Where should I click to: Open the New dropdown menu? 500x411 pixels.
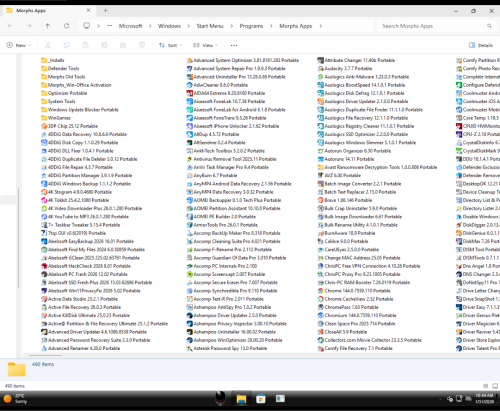coord(19,45)
